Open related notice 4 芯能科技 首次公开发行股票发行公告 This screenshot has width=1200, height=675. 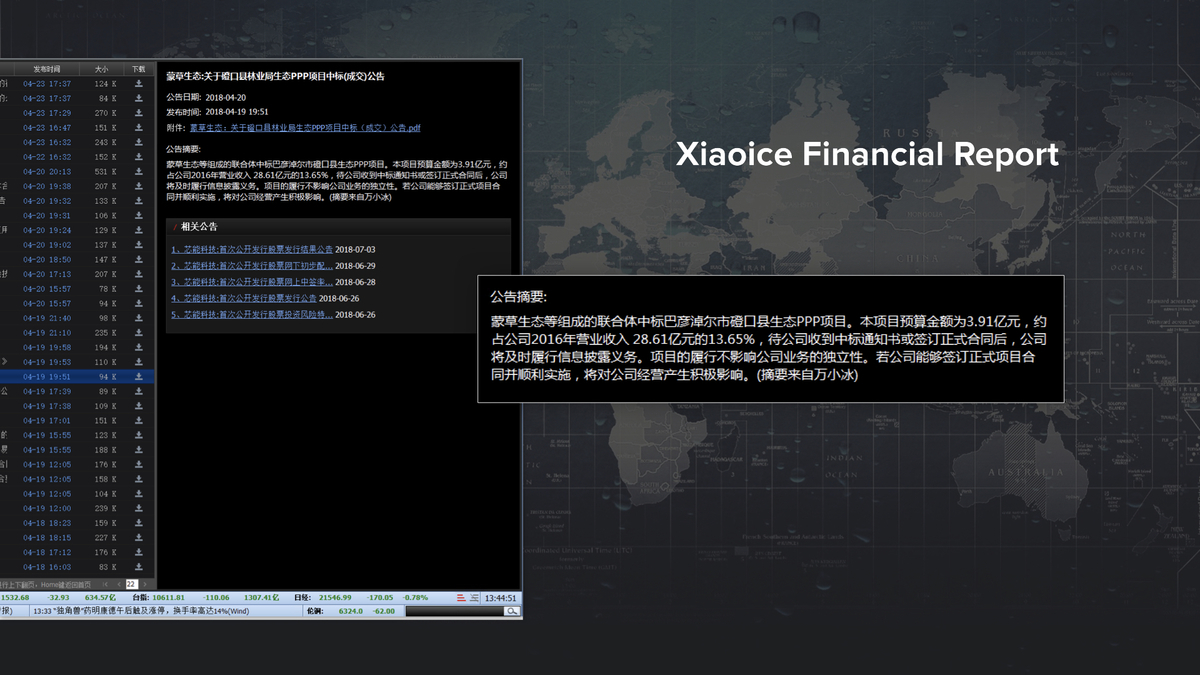coord(244,298)
